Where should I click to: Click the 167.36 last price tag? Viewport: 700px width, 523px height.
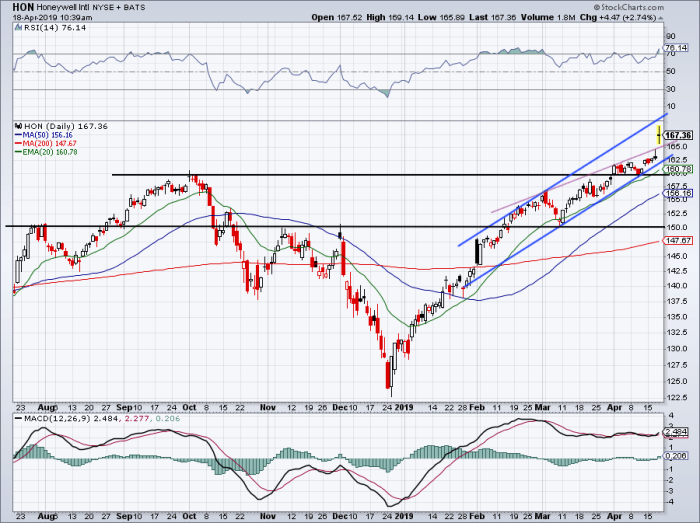[x=679, y=135]
